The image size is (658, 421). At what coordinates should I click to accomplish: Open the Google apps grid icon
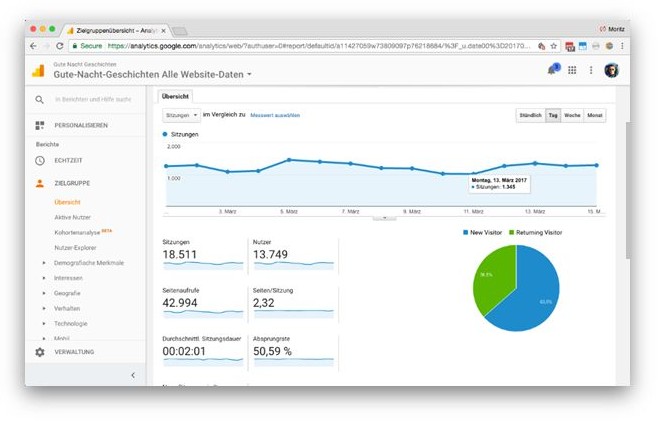(x=572, y=70)
